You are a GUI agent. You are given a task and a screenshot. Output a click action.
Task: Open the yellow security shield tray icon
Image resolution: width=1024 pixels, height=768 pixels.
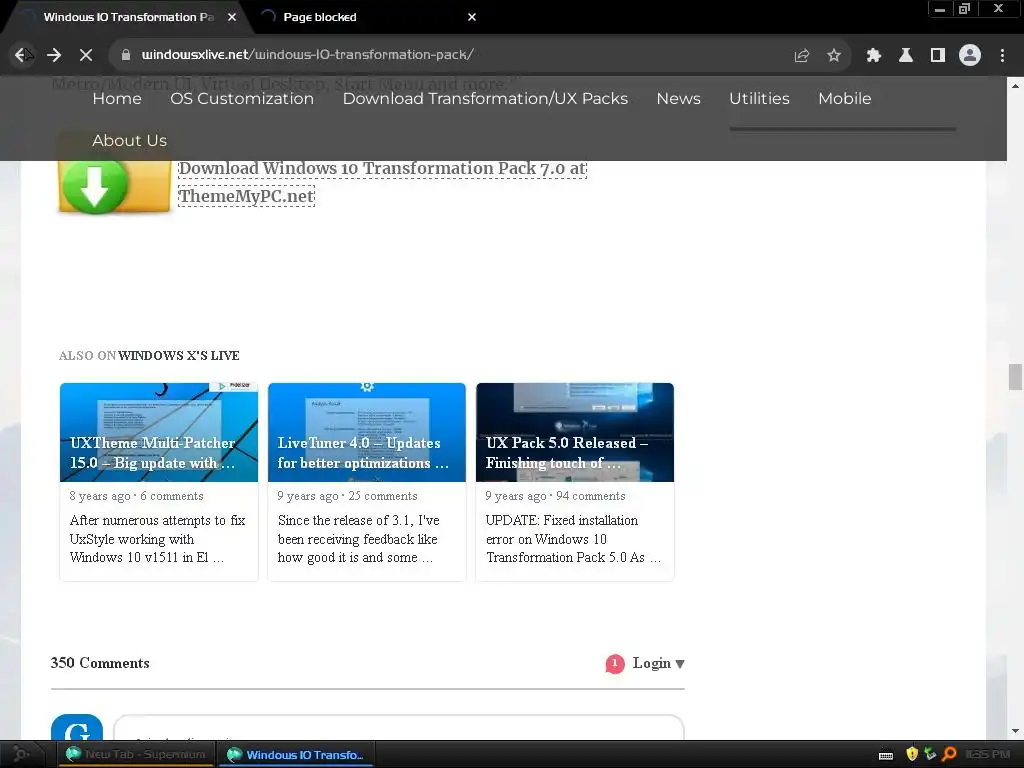[x=912, y=754]
